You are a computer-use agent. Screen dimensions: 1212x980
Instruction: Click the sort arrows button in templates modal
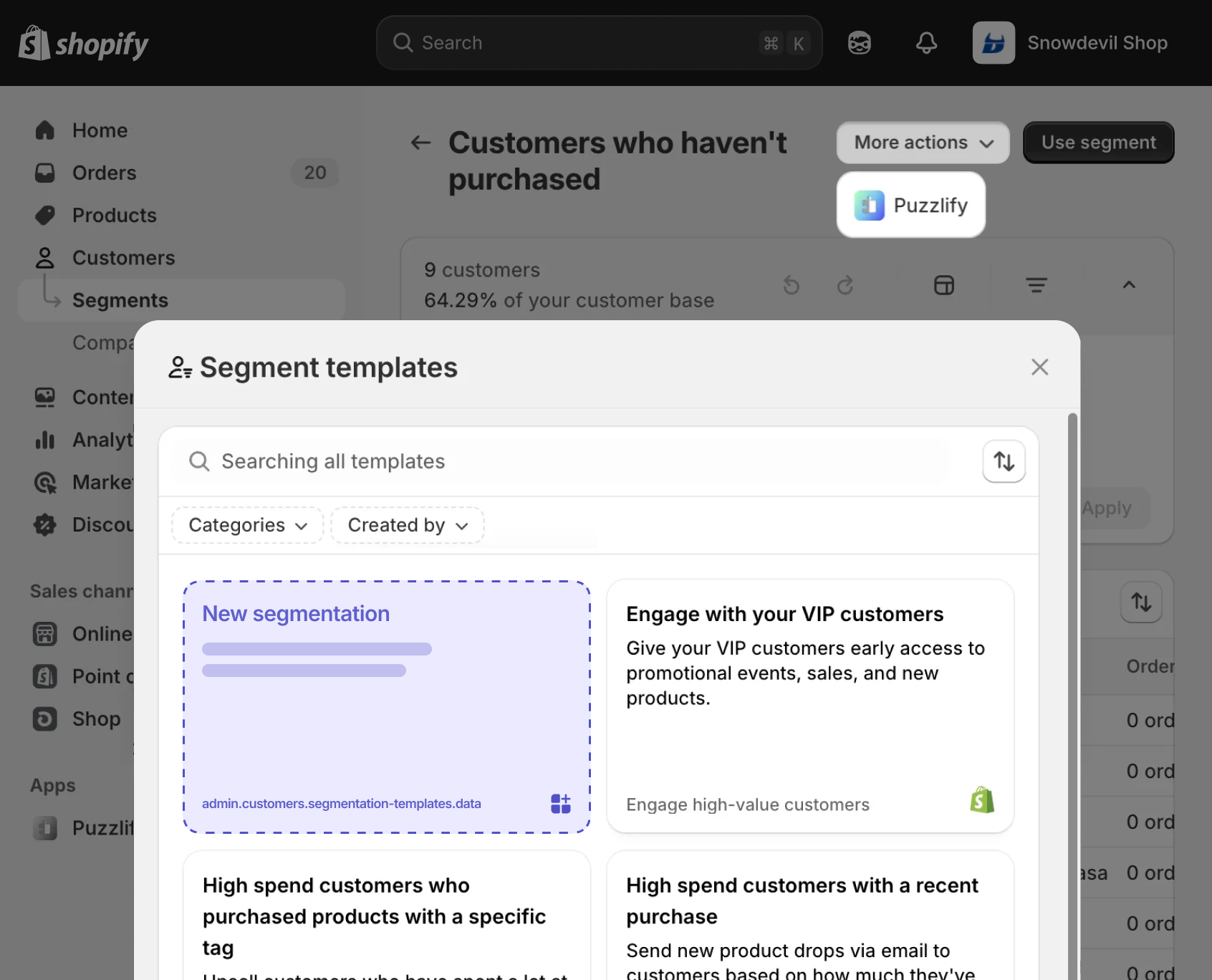pyautogui.click(x=1004, y=461)
